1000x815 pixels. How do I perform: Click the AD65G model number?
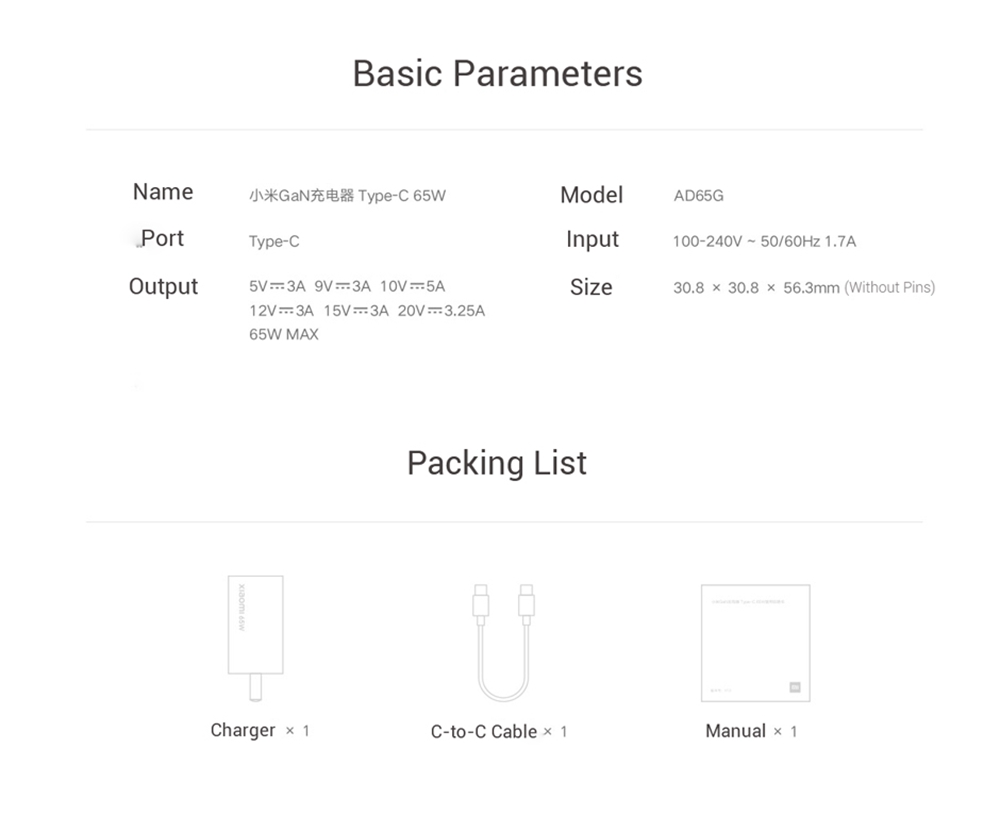698,196
